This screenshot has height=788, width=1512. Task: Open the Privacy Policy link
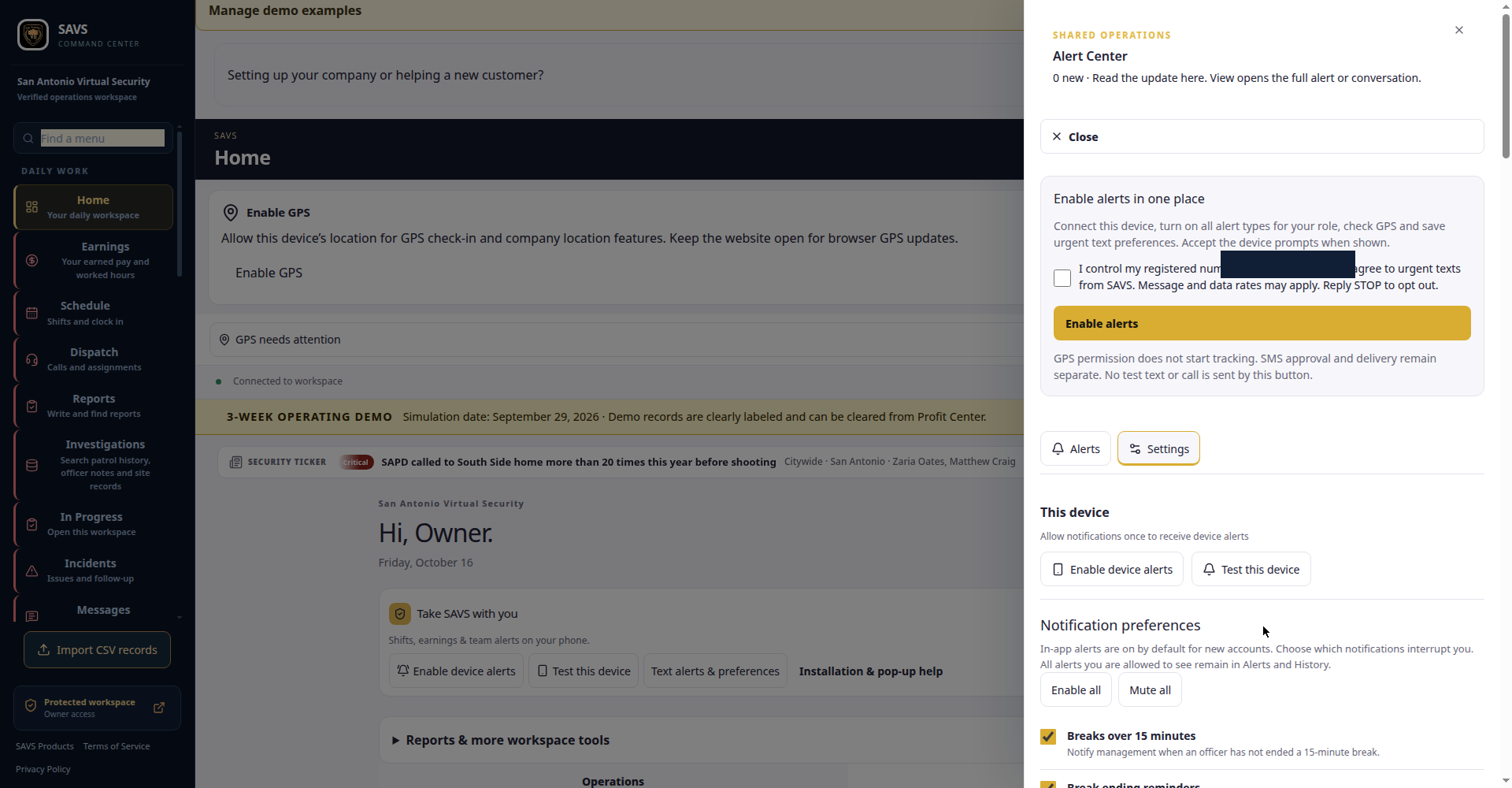coord(43,769)
